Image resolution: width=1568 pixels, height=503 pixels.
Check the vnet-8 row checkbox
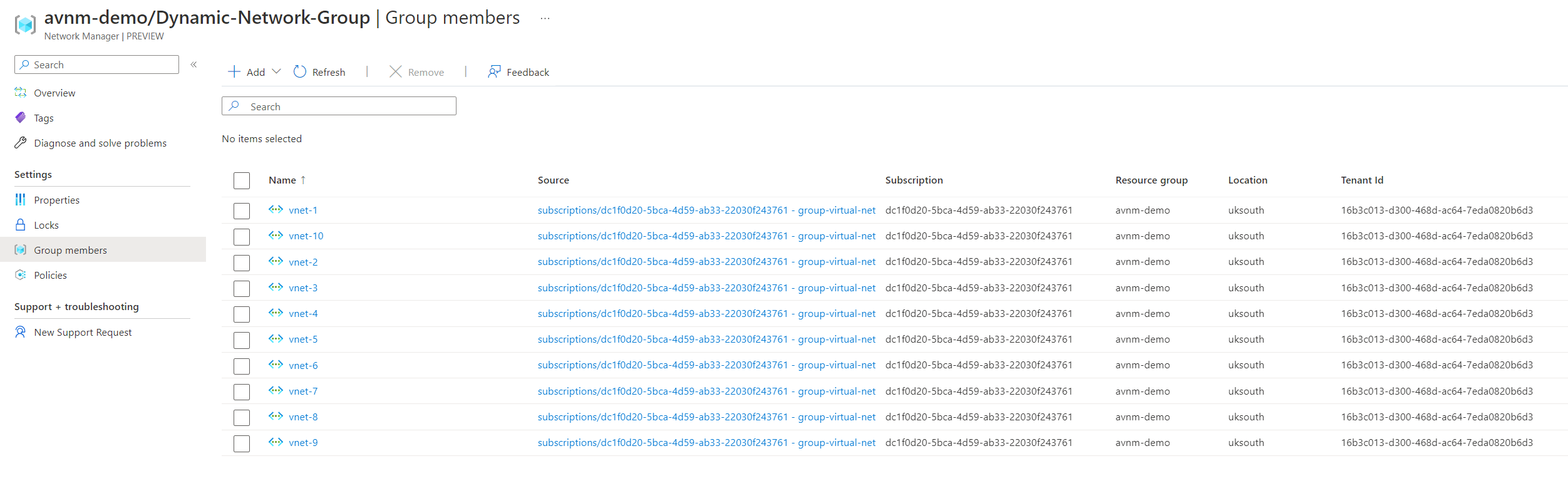click(242, 417)
